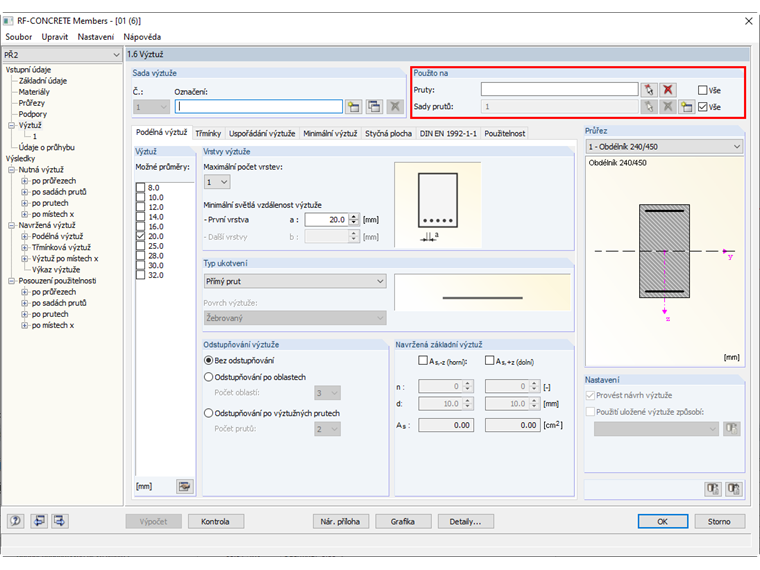Go to the next table icon
760x570 pixels.
[60, 521]
